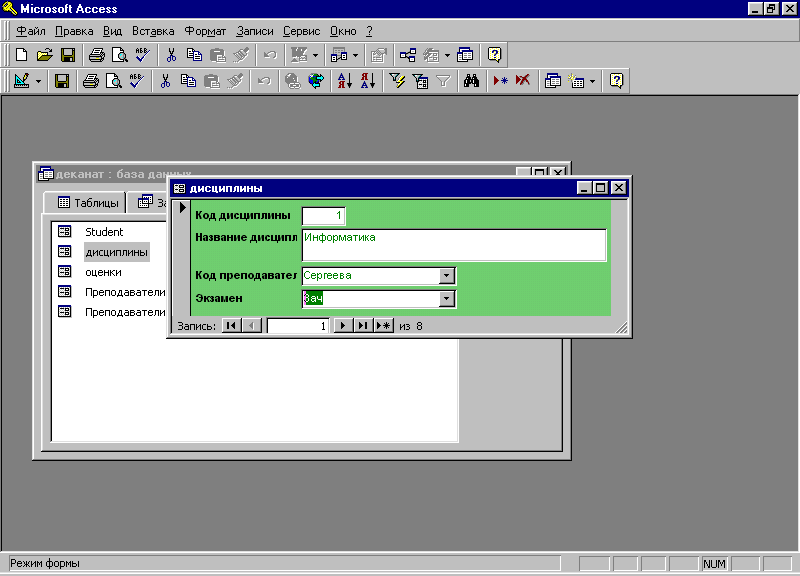Click the Help question icon in lower toolbar
The width and height of the screenshot is (800, 576).
[x=616, y=81]
